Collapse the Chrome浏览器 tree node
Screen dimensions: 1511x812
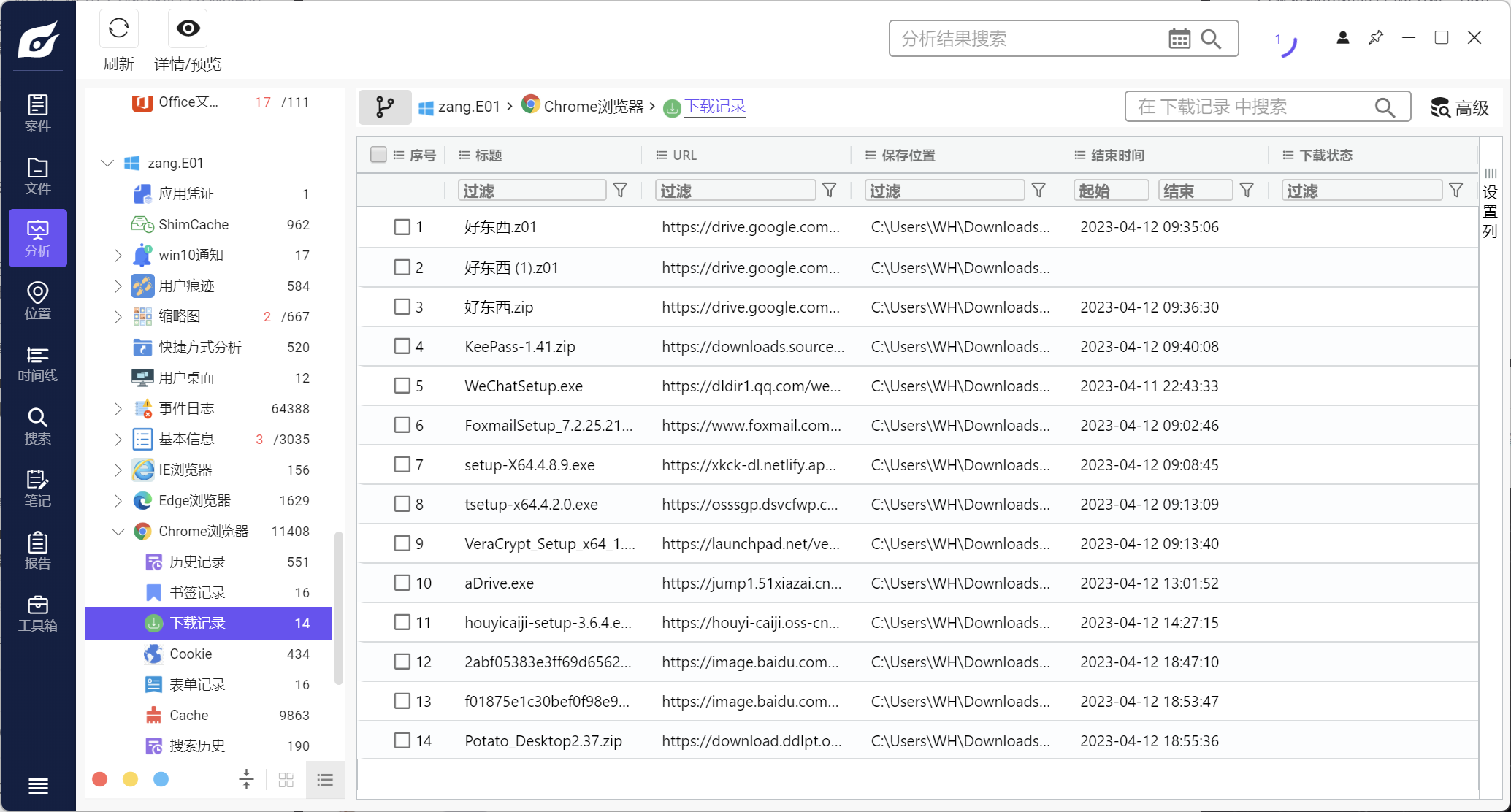click(118, 531)
